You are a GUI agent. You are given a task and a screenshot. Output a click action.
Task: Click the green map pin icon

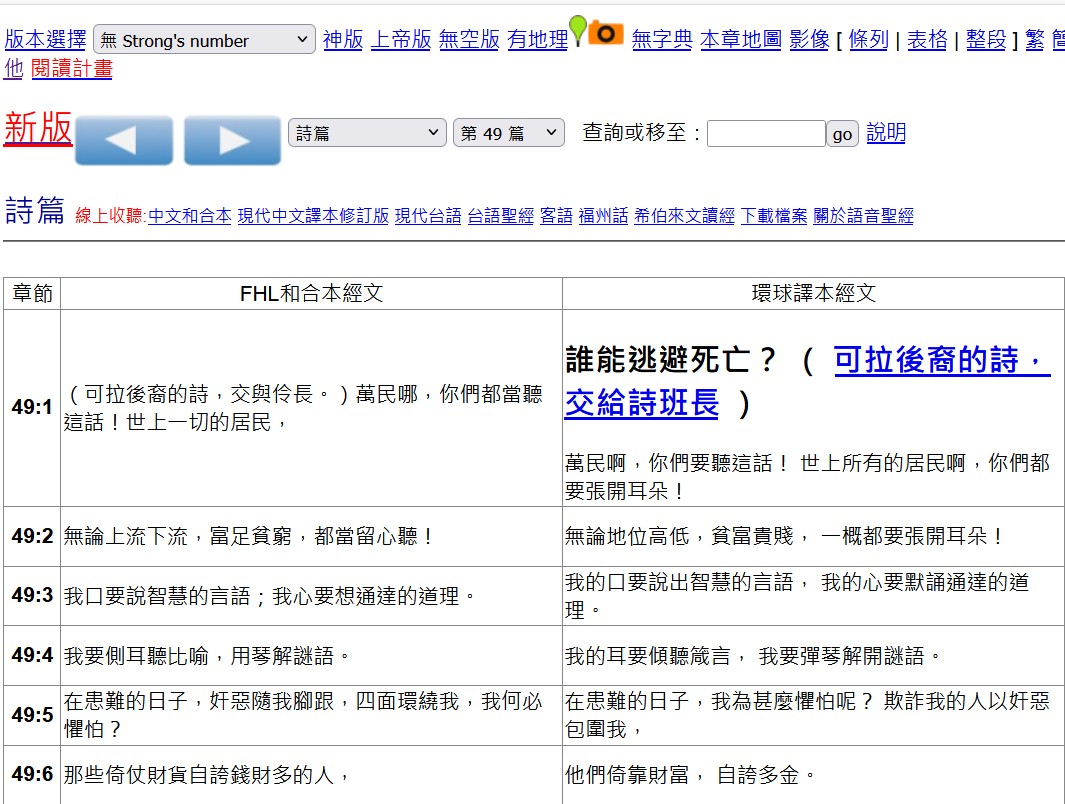(577, 29)
